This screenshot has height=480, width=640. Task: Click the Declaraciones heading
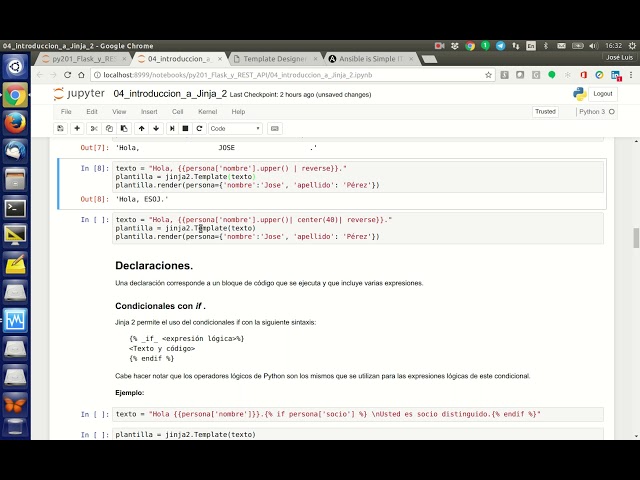click(x=154, y=266)
